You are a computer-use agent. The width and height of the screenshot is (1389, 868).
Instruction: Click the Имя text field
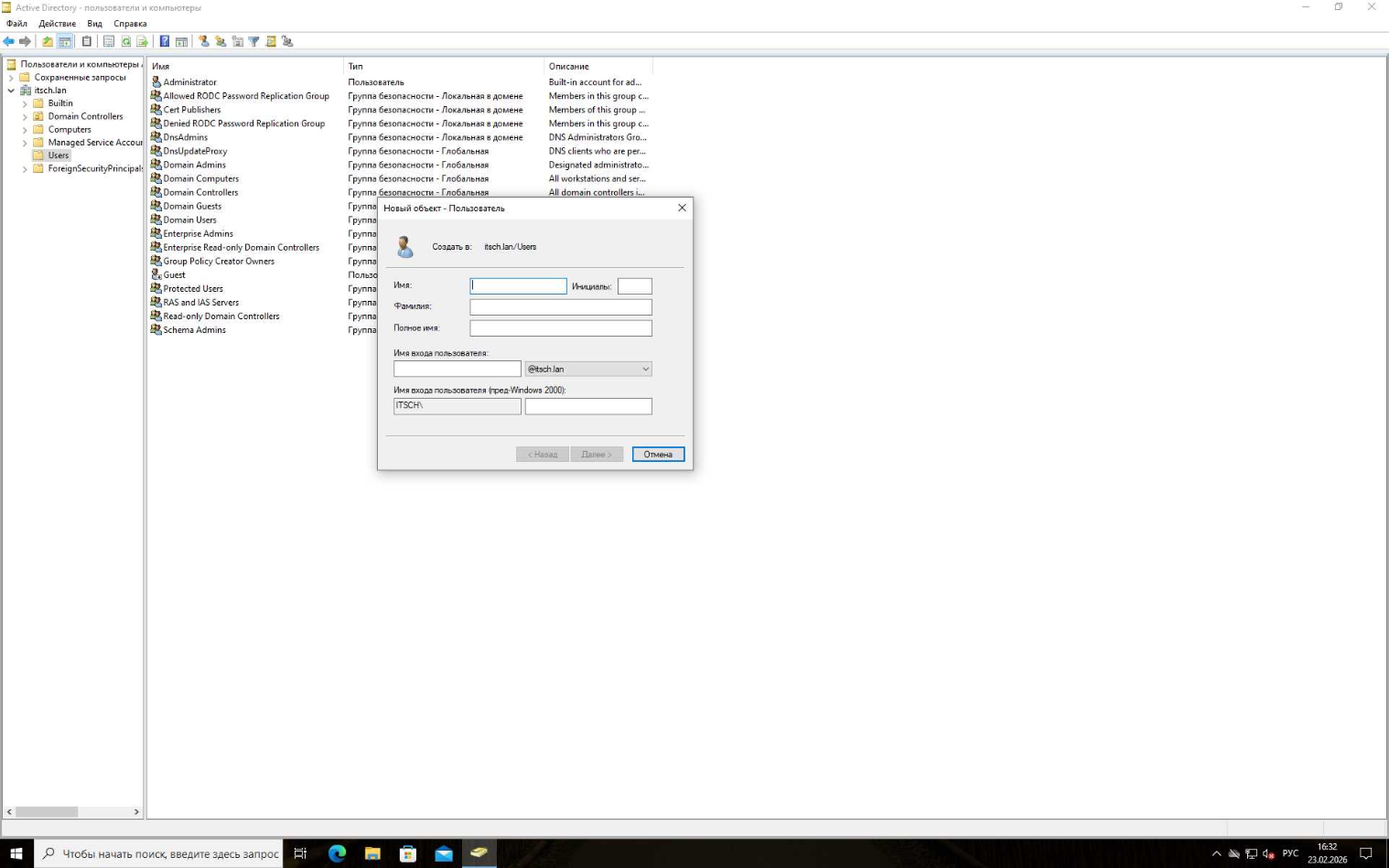coord(518,286)
